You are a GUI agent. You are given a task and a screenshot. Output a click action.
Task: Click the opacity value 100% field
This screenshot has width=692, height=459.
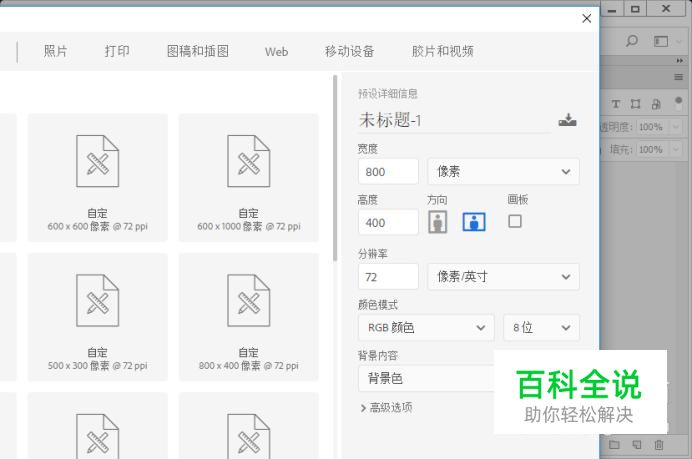tap(654, 127)
